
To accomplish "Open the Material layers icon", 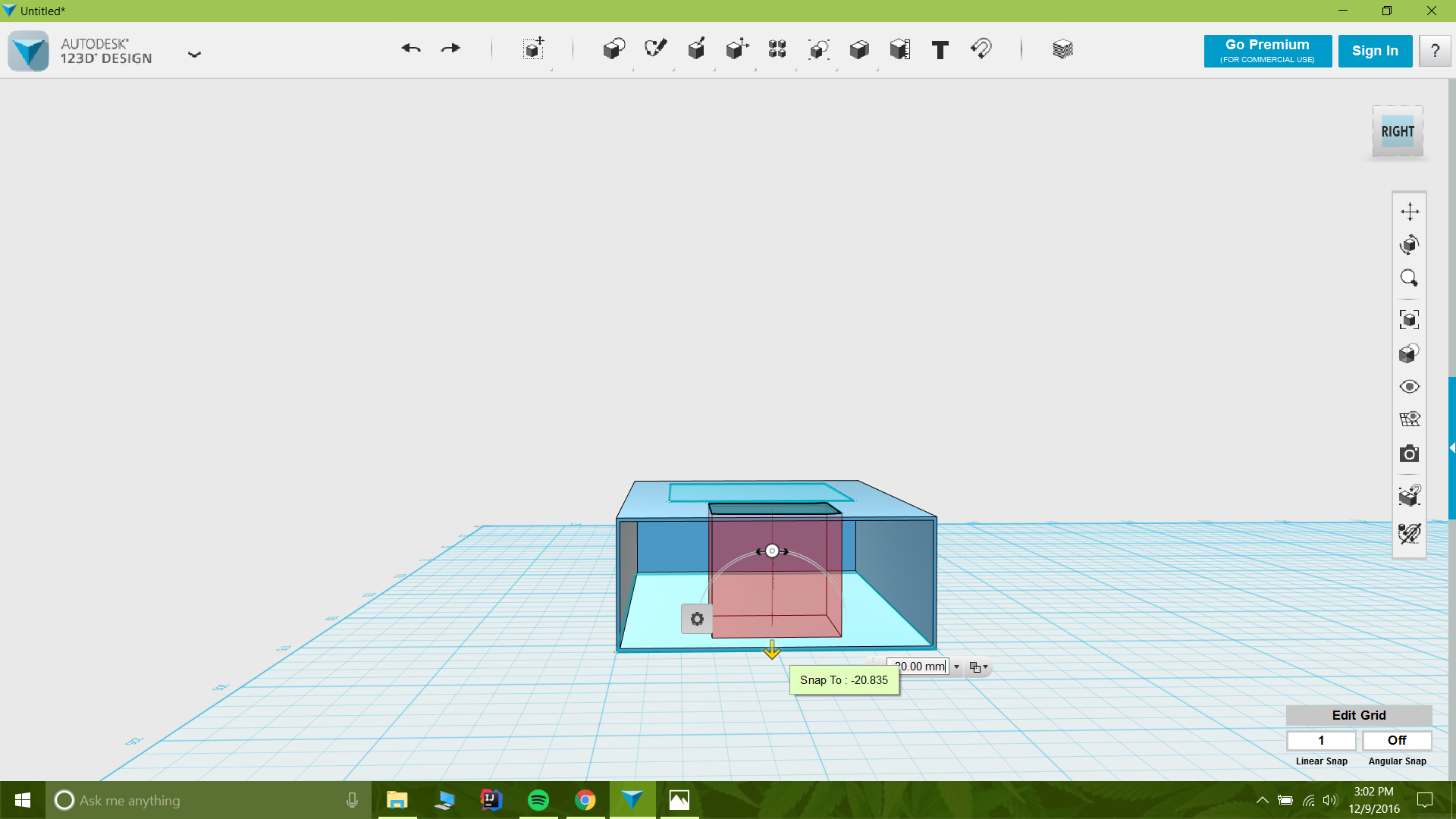I will coord(1063,49).
